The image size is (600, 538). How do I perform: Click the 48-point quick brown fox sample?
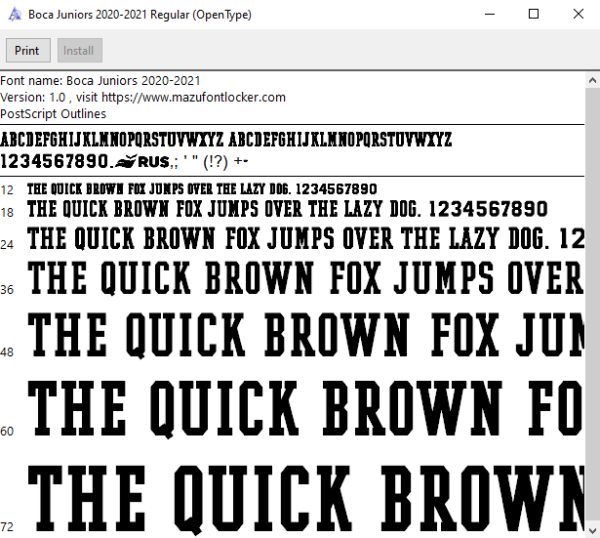[x=306, y=335]
